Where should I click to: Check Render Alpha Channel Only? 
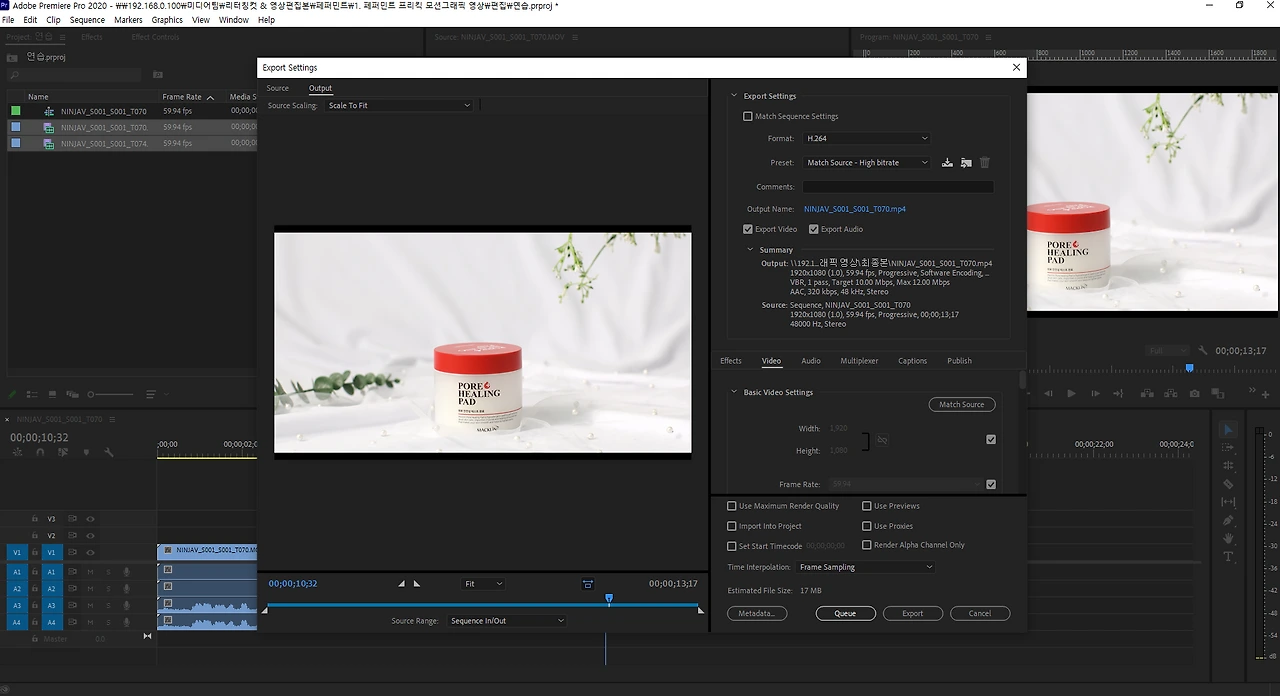867,545
